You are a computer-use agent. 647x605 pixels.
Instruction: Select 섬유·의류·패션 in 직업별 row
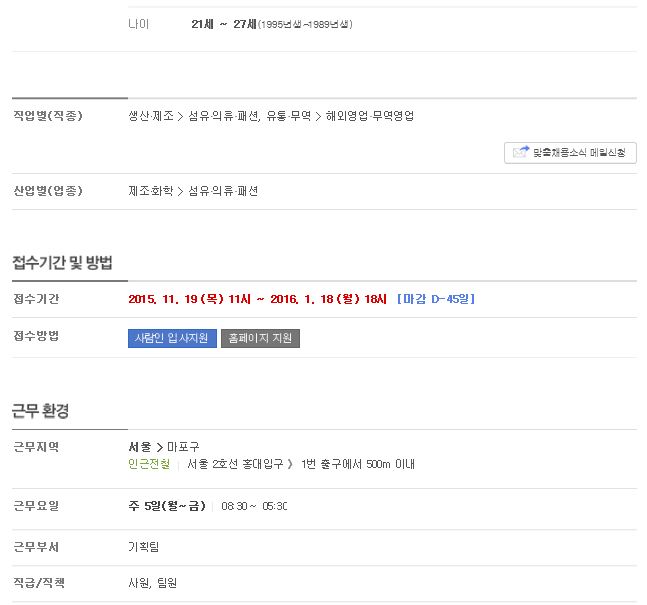pyautogui.click(x=224, y=116)
